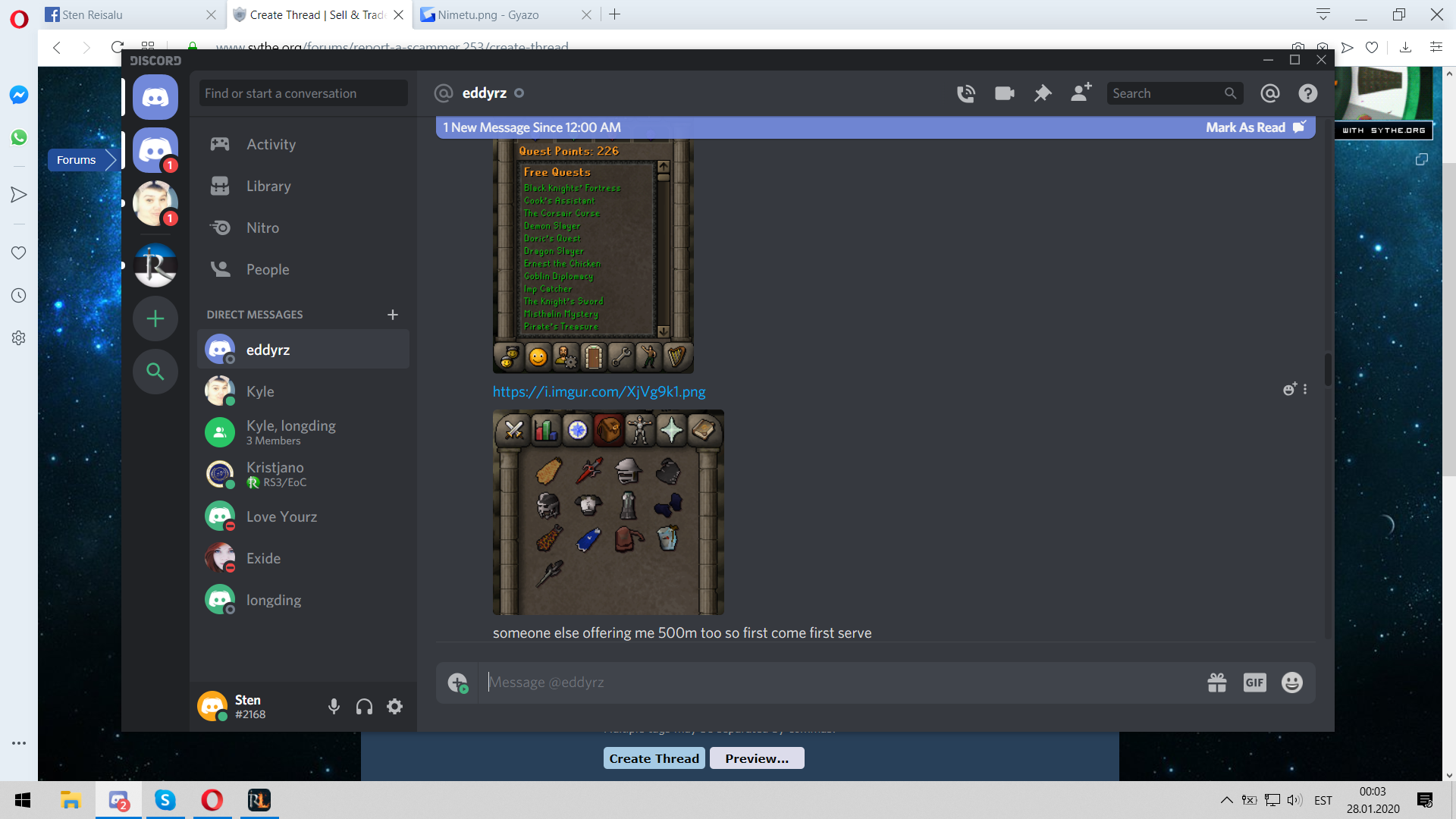Open the emoji picker

coord(1291,682)
